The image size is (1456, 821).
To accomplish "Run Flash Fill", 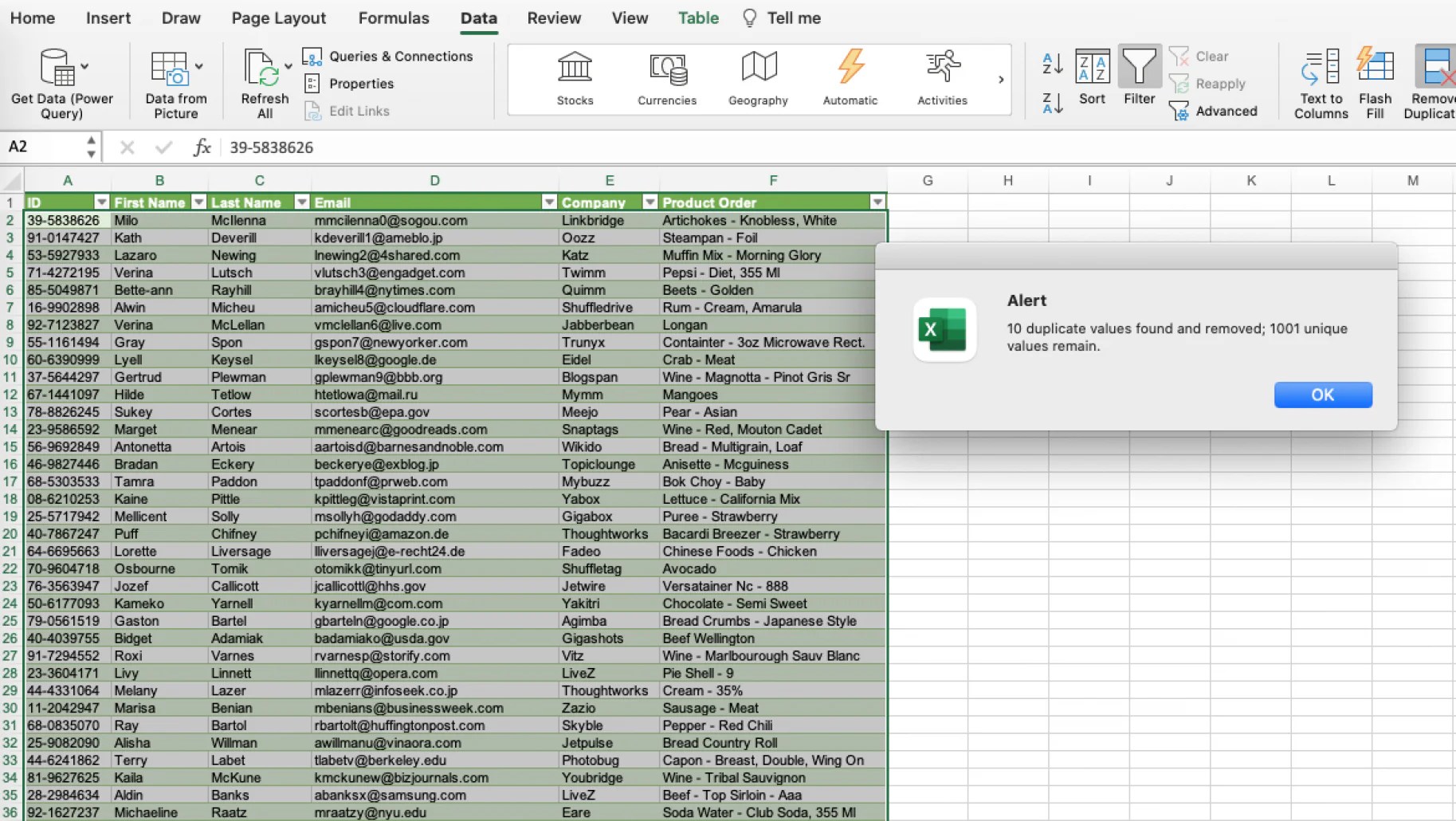I will click(x=1374, y=80).
